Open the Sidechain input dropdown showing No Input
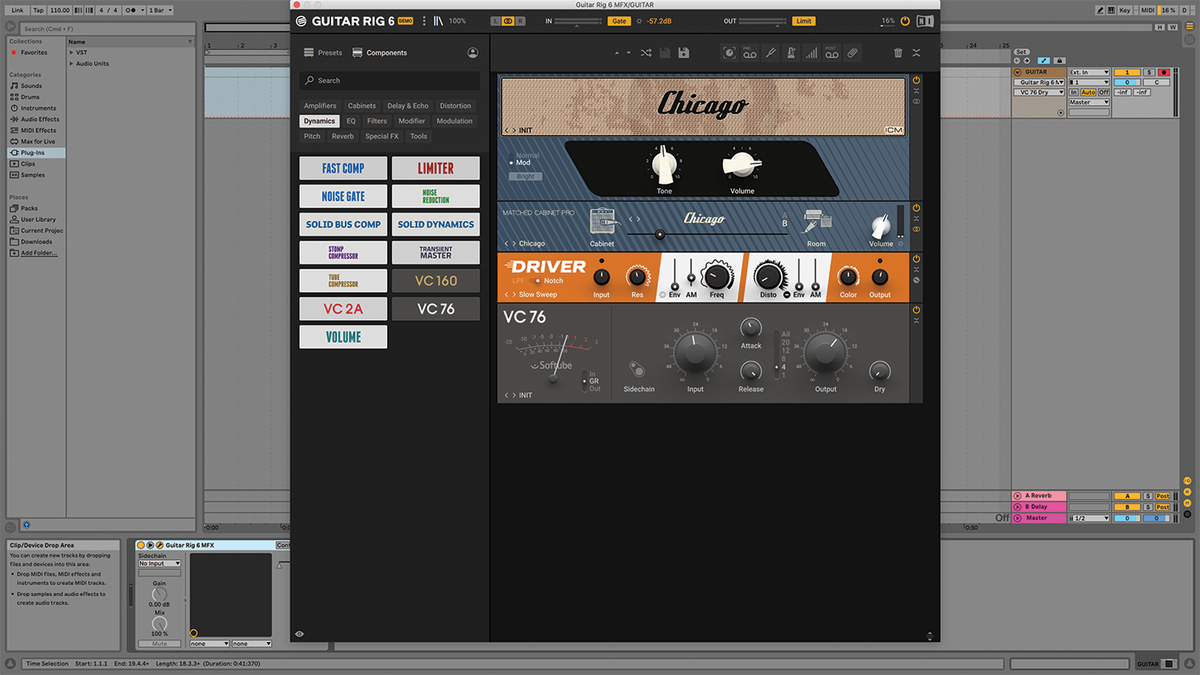This screenshot has width=1200, height=675. pos(158,563)
